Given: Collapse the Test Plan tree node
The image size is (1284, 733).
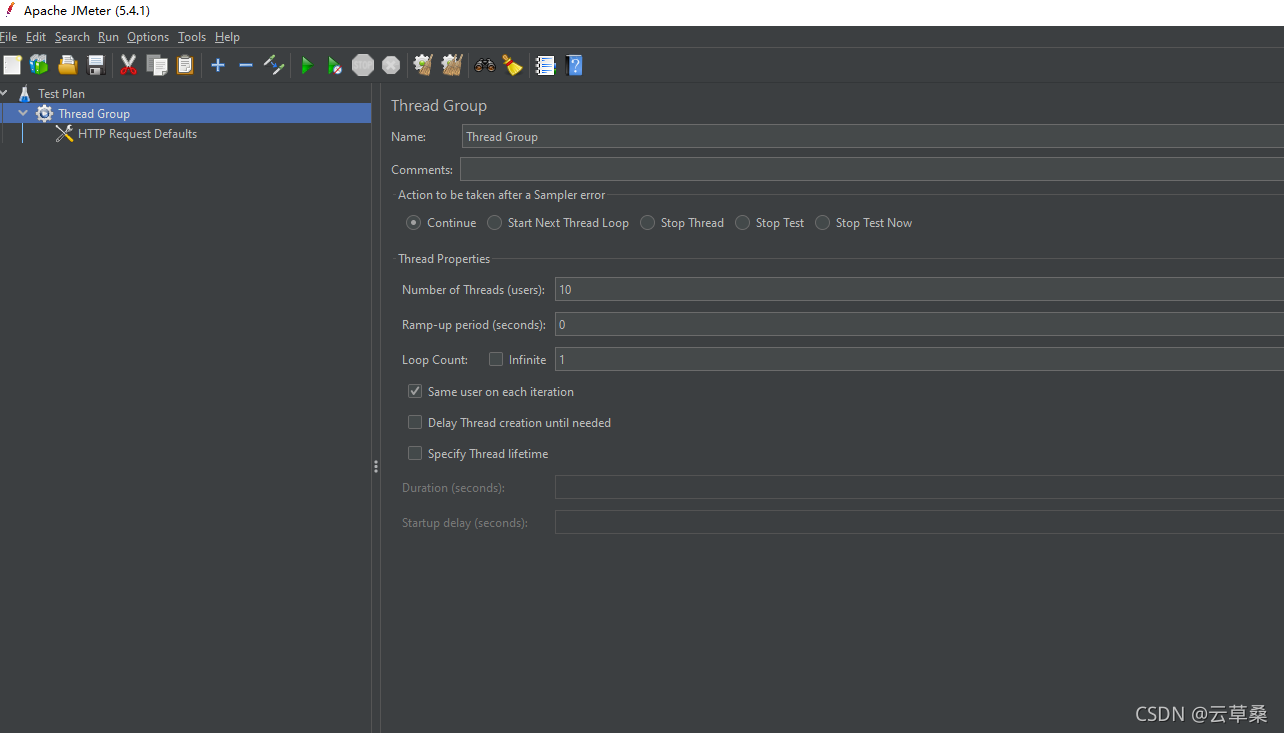Looking at the screenshot, I should (x=4, y=94).
